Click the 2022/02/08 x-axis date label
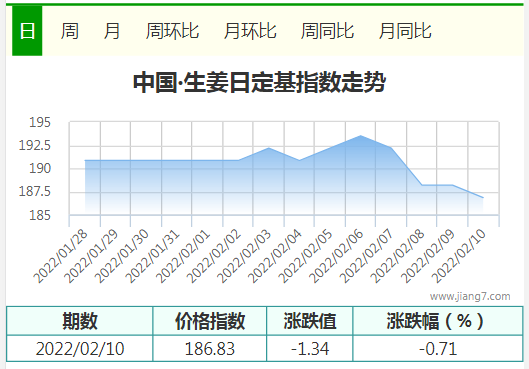Viewport: 529px width, 369px height. (x=397, y=256)
